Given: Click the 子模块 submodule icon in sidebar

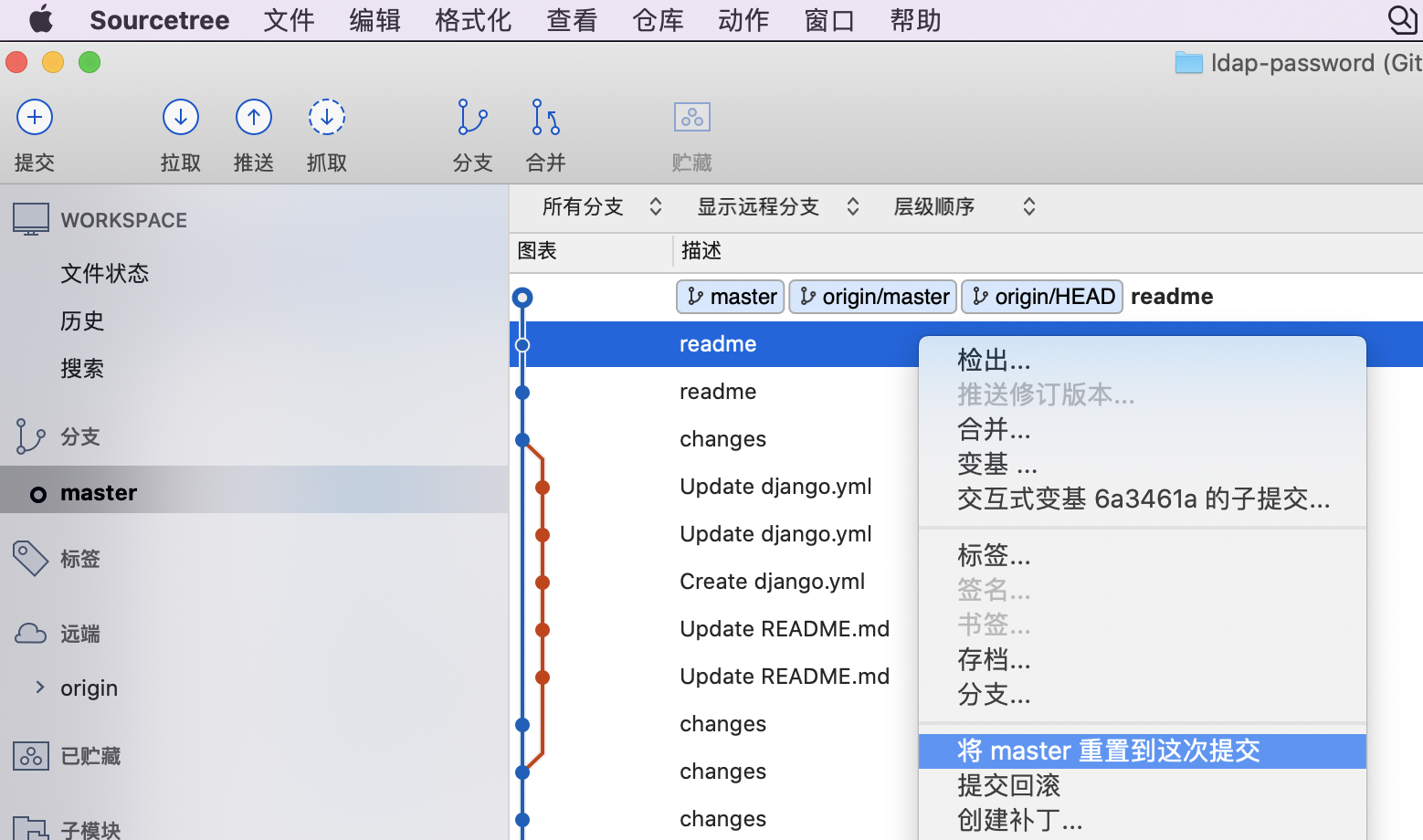Looking at the screenshot, I should (x=31, y=828).
